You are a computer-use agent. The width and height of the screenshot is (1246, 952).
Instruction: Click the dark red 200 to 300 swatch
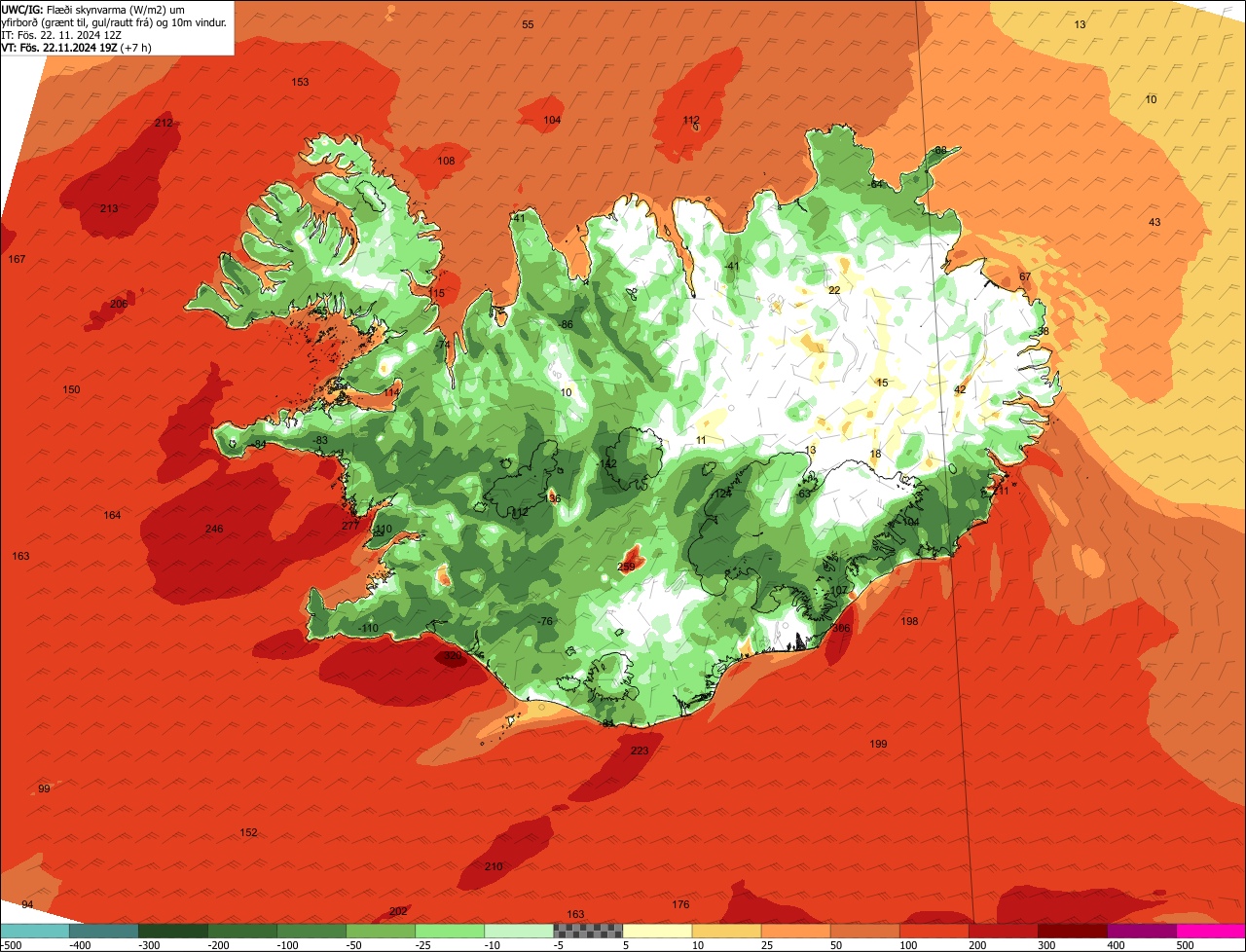(x=1003, y=931)
